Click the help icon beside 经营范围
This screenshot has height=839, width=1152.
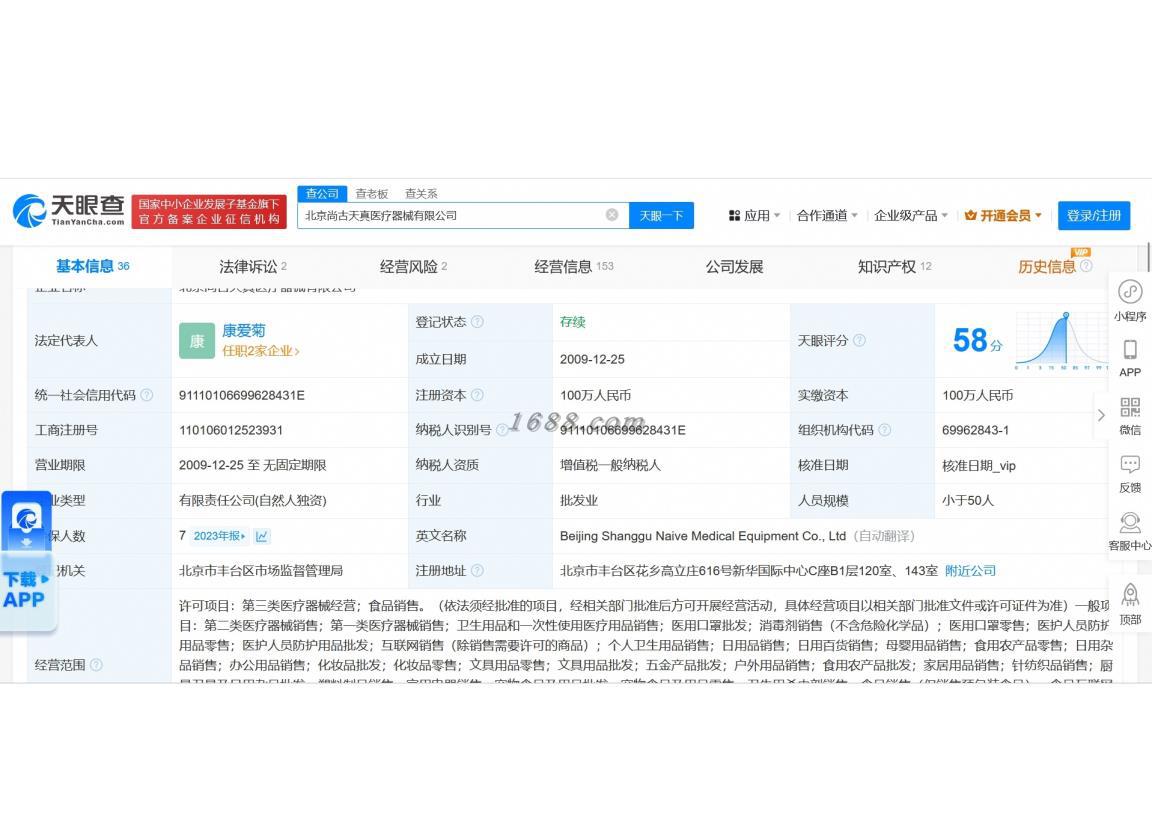tap(96, 665)
